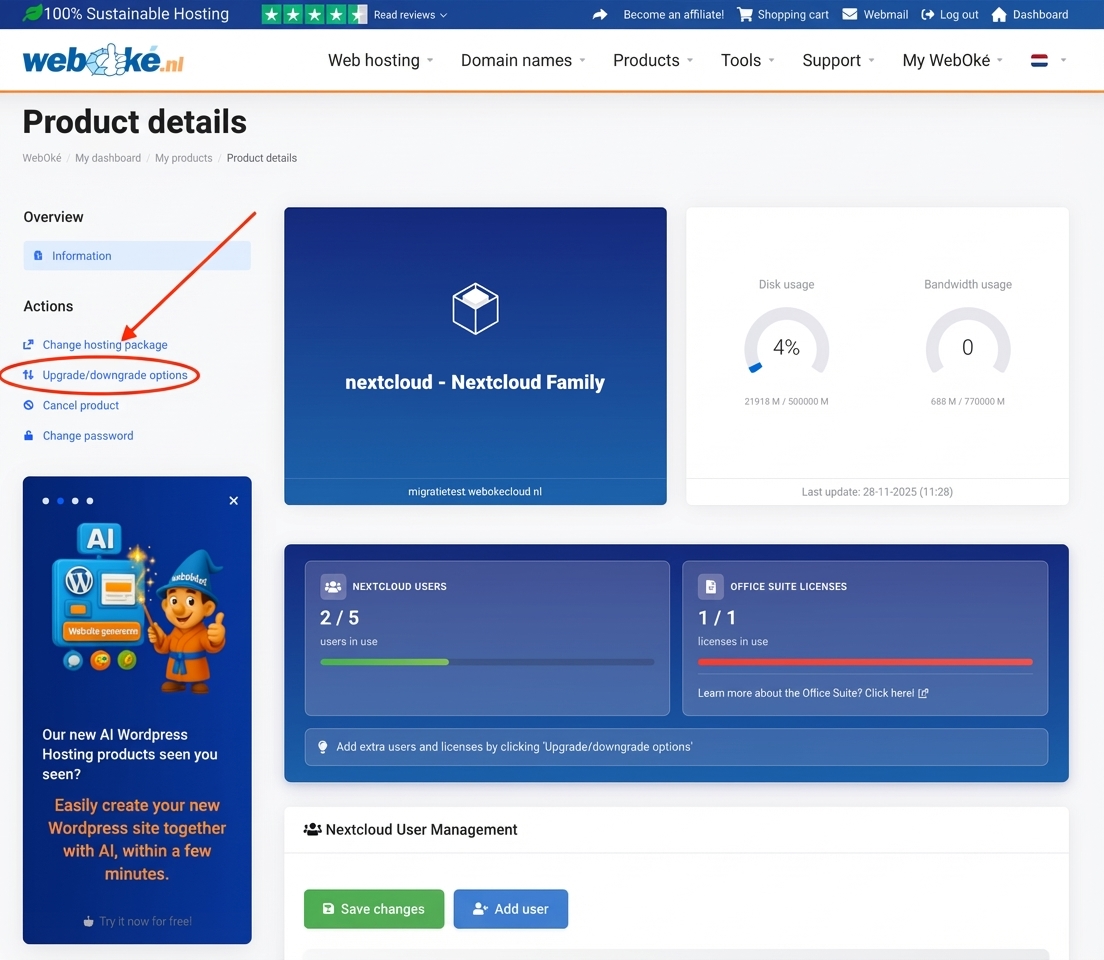Click Change password action
The height and width of the screenshot is (960, 1104).
pos(88,435)
